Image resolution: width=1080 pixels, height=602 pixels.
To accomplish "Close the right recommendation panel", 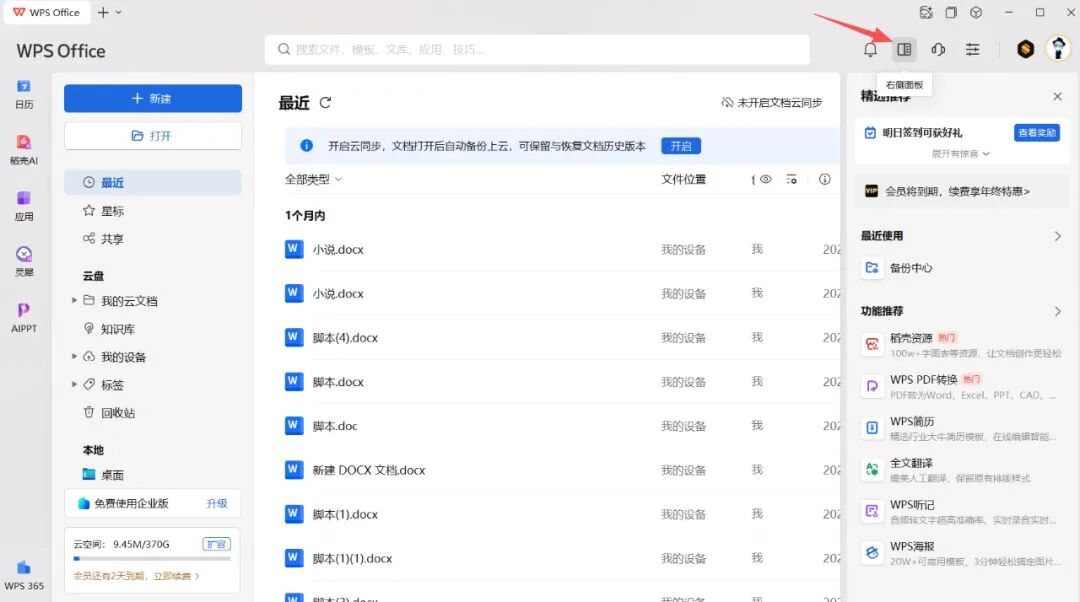I will pyautogui.click(x=1057, y=96).
